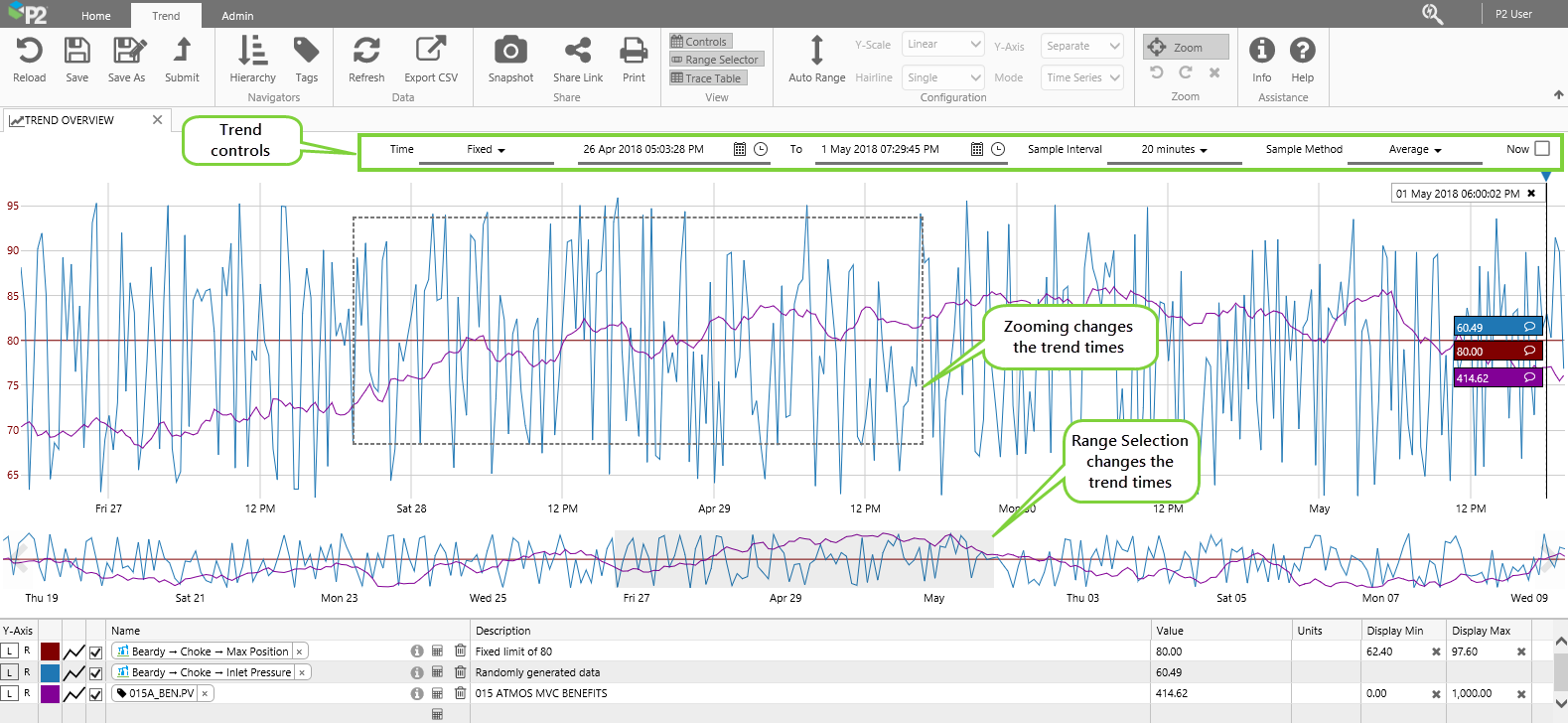Switch to the Admin tab
This screenshot has width=1568, height=723.
(237, 16)
